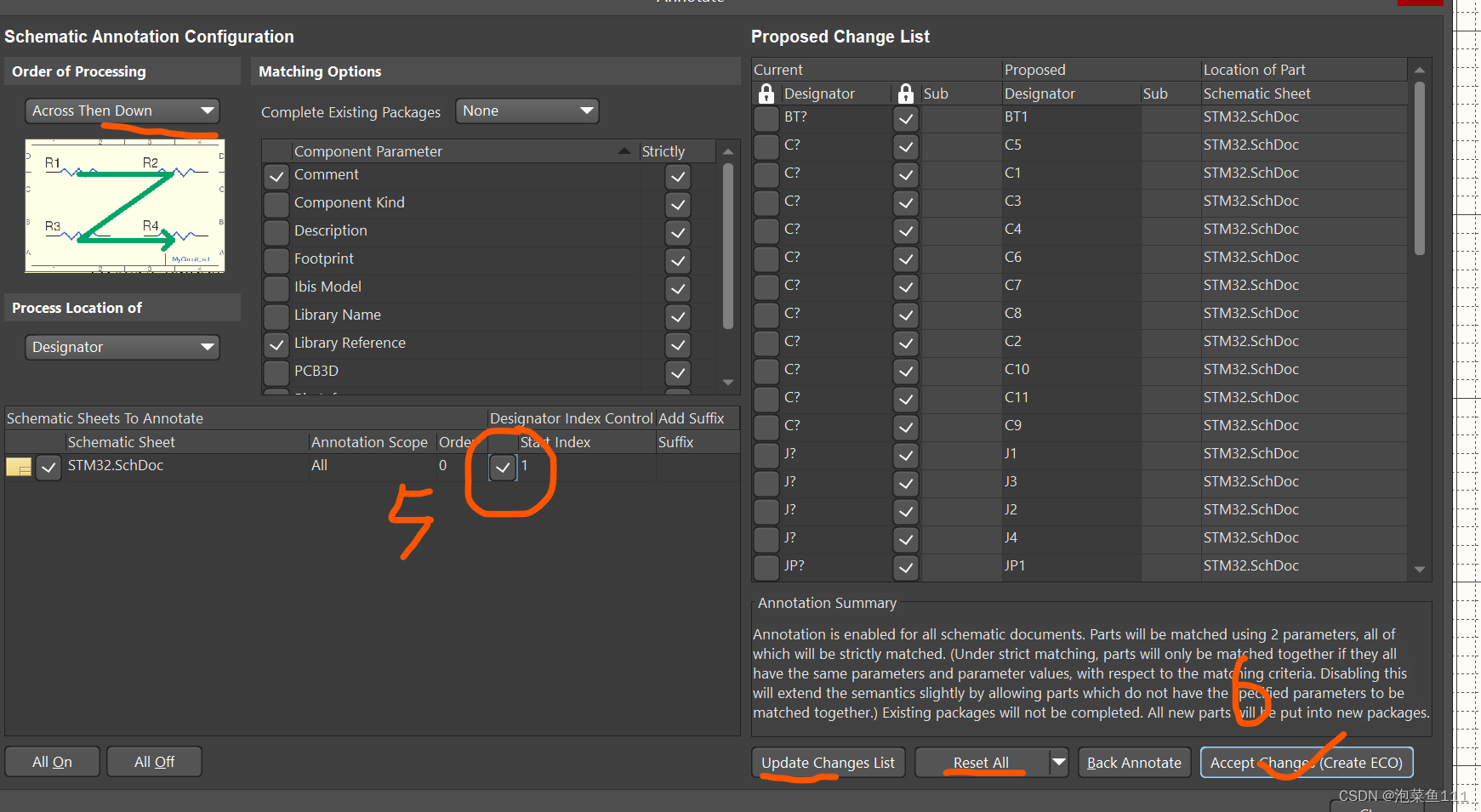Select the proposed C10 designator cell
The image size is (1481, 812).
click(1071, 370)
